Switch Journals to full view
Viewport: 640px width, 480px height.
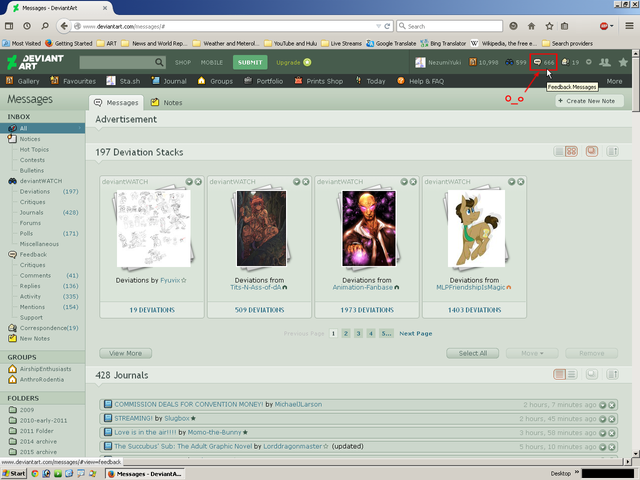[x=560, y=374]
